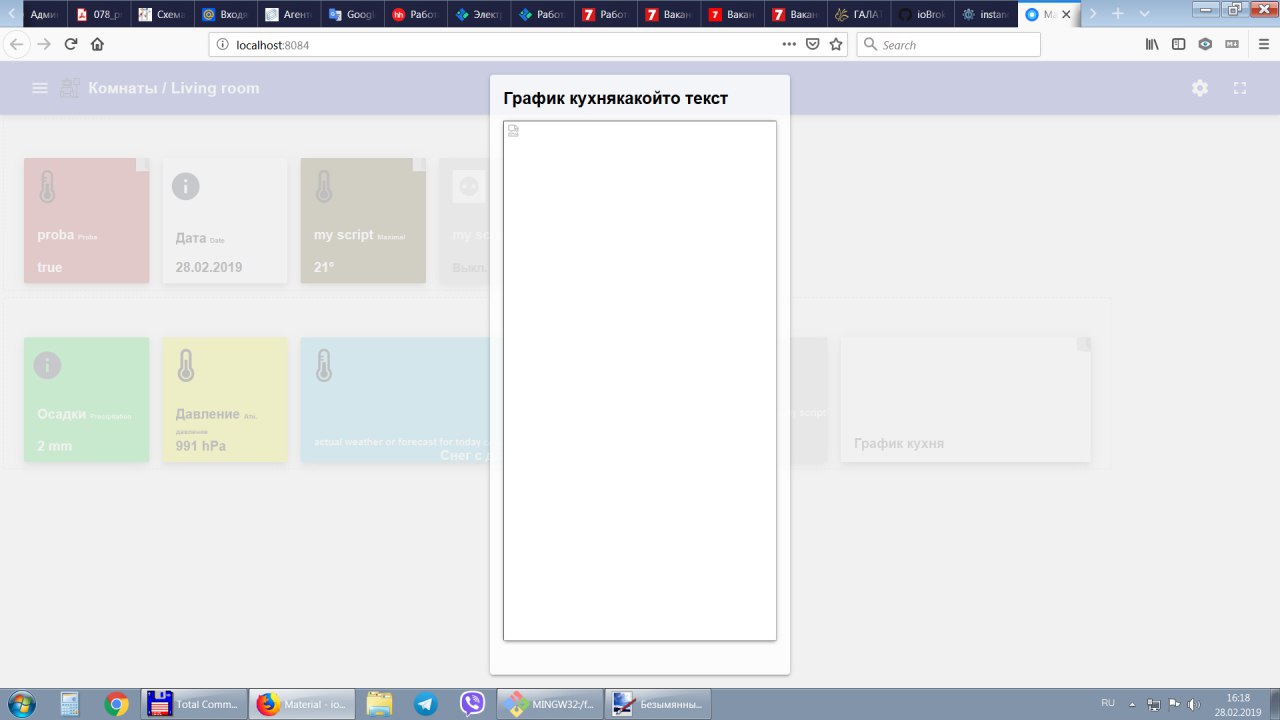Switch to ГАЛА browser tab
The width and height of the screenshot is (1280, 720).
pos(858,14)
